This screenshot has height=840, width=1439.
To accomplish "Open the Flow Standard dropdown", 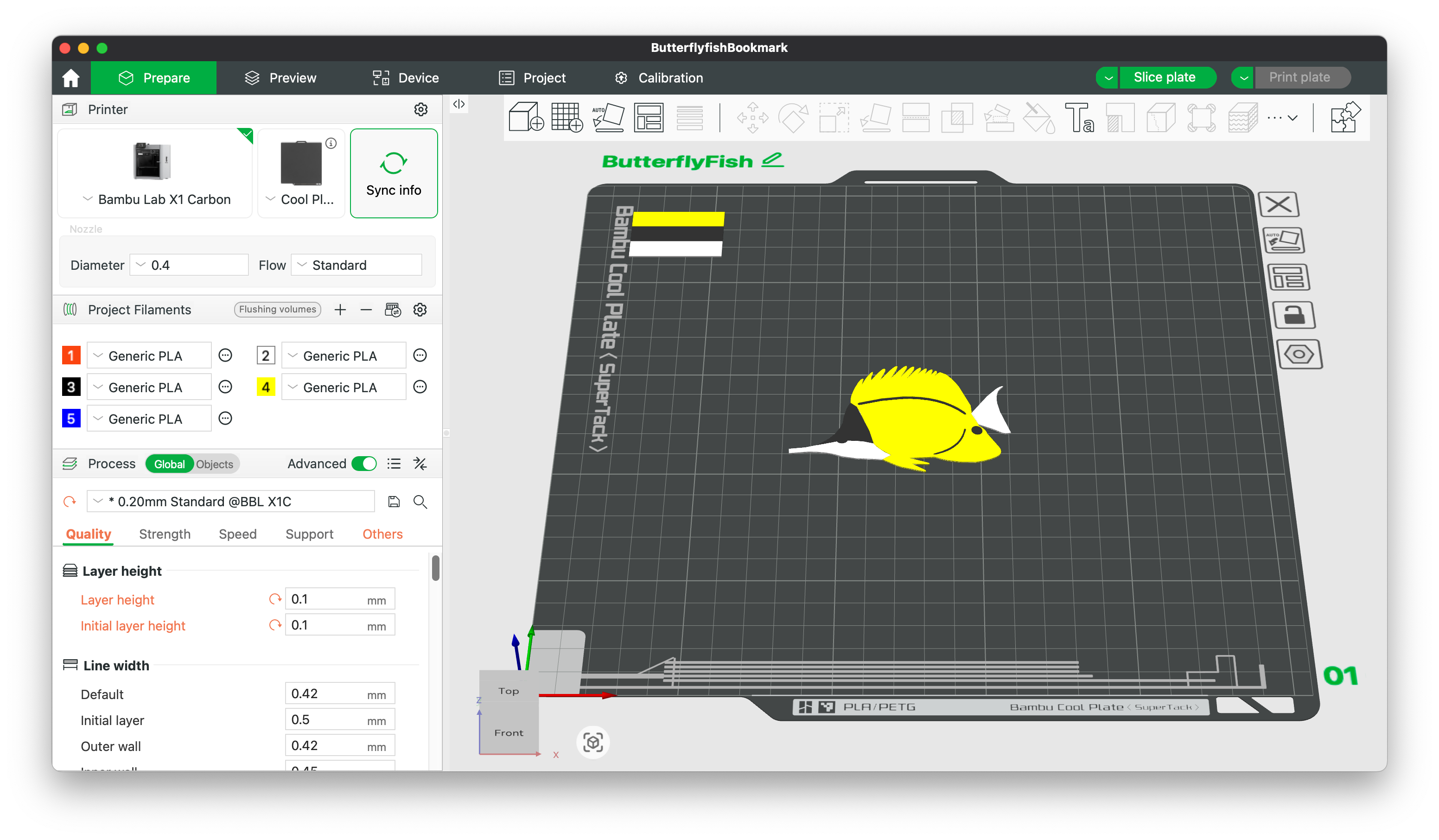I will [357, 265].
